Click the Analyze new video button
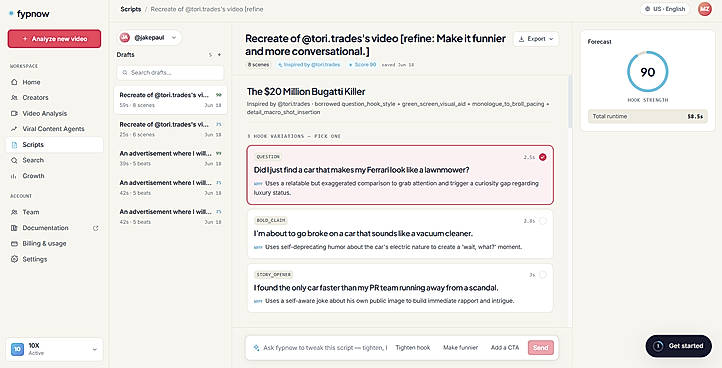Image resolution: width=722 pixels, height=368 pixels. [x=54, y=39]
